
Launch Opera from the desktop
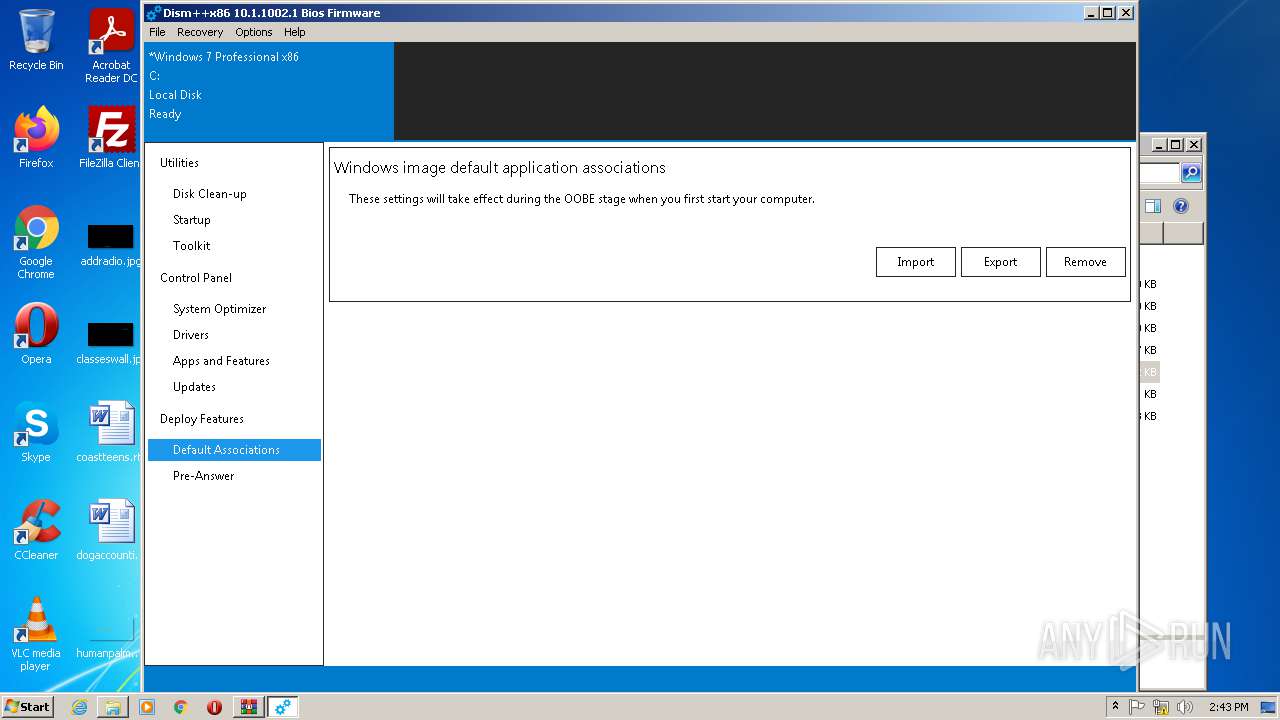36,334
